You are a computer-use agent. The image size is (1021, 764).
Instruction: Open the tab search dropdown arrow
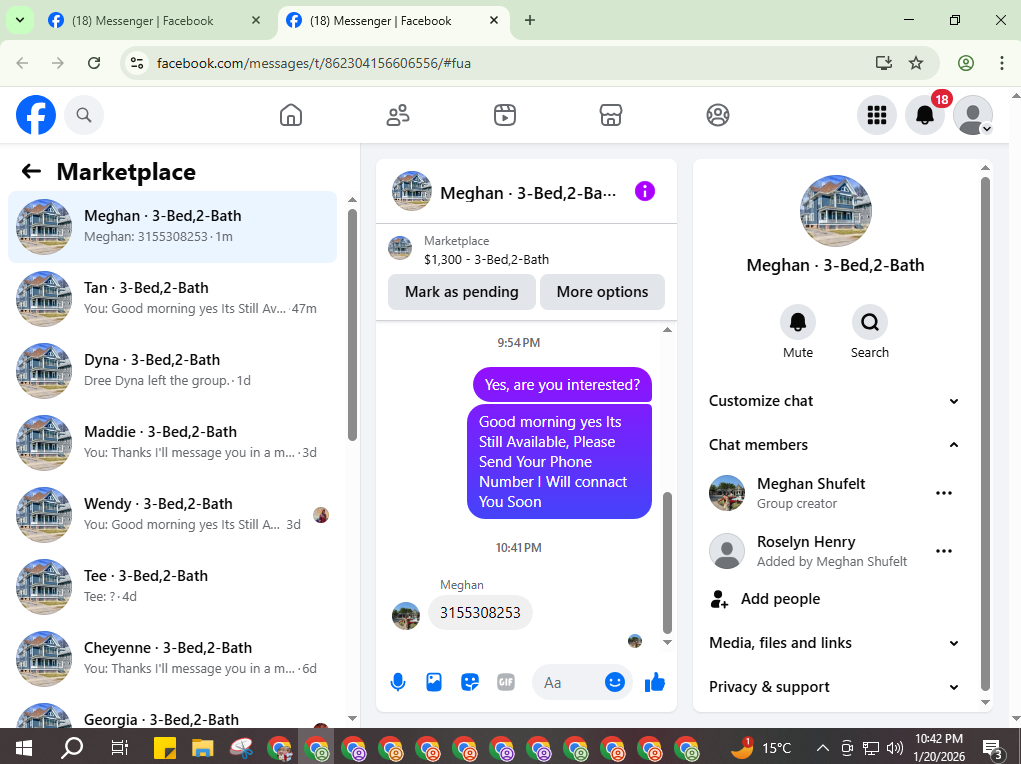tap(20, 21)
